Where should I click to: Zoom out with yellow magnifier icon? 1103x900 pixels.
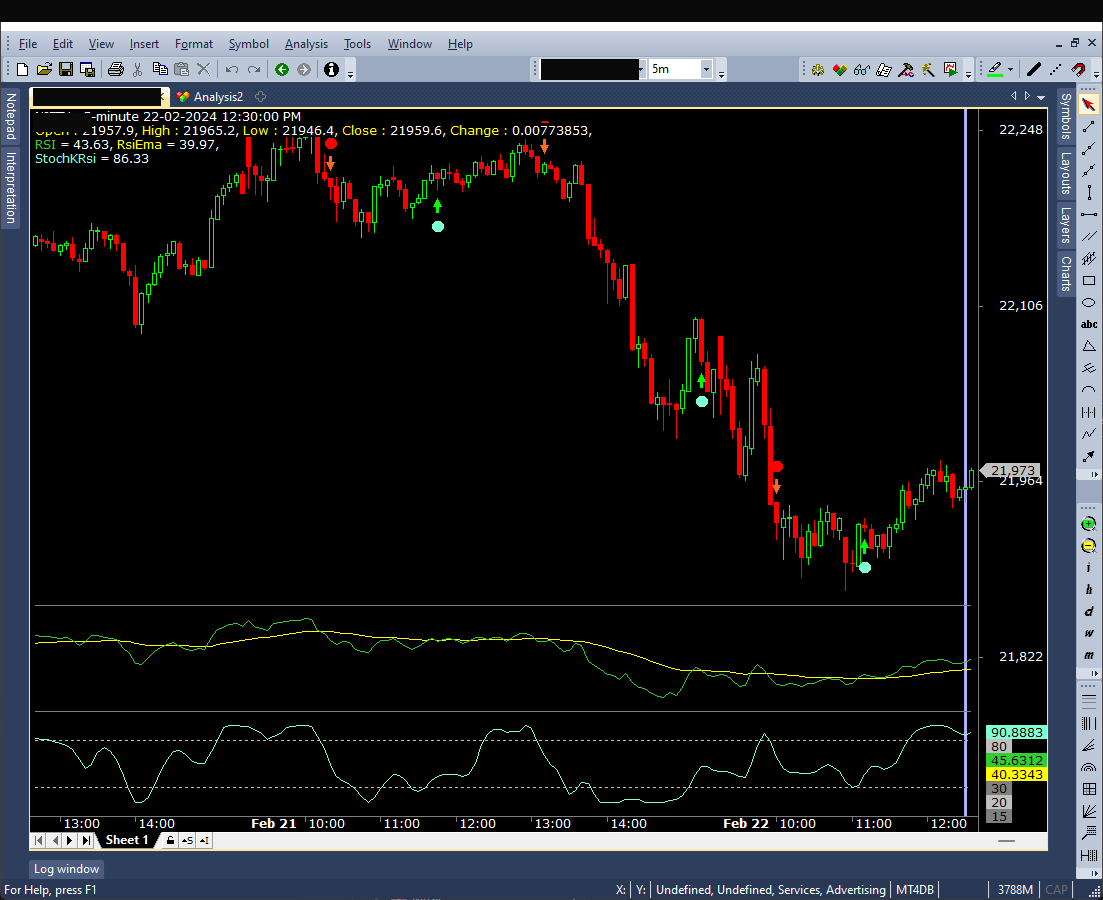pos(1088,546)
